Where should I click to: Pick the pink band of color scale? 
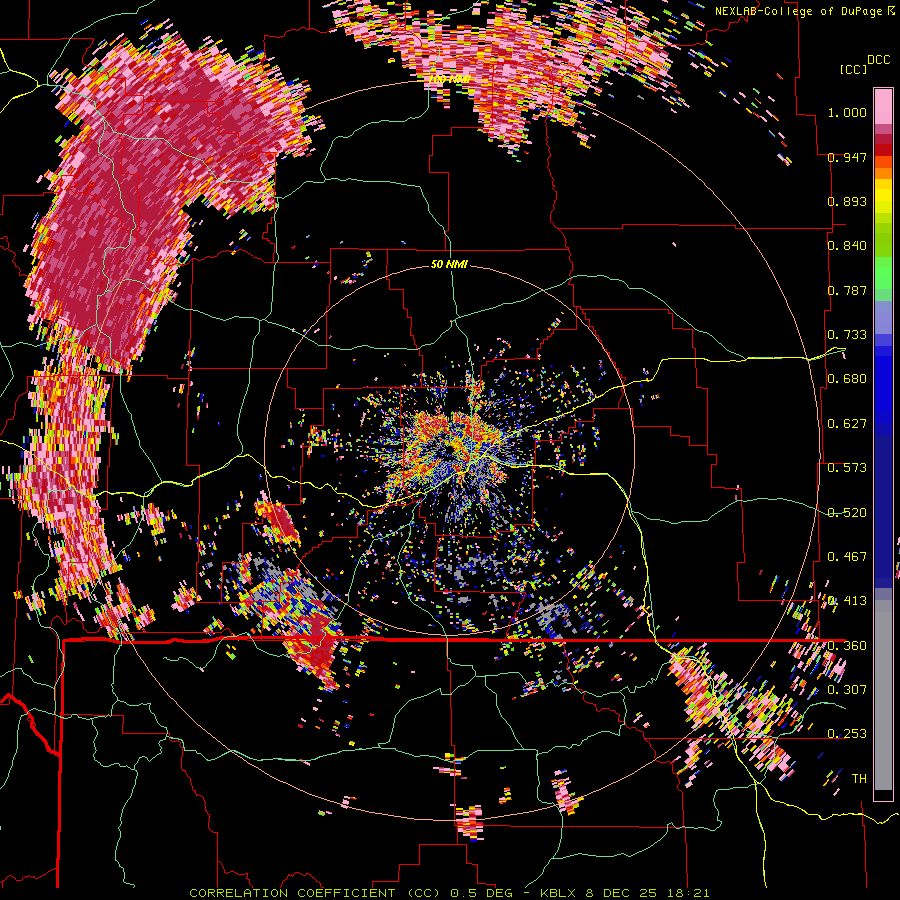[x=883, y=106]
